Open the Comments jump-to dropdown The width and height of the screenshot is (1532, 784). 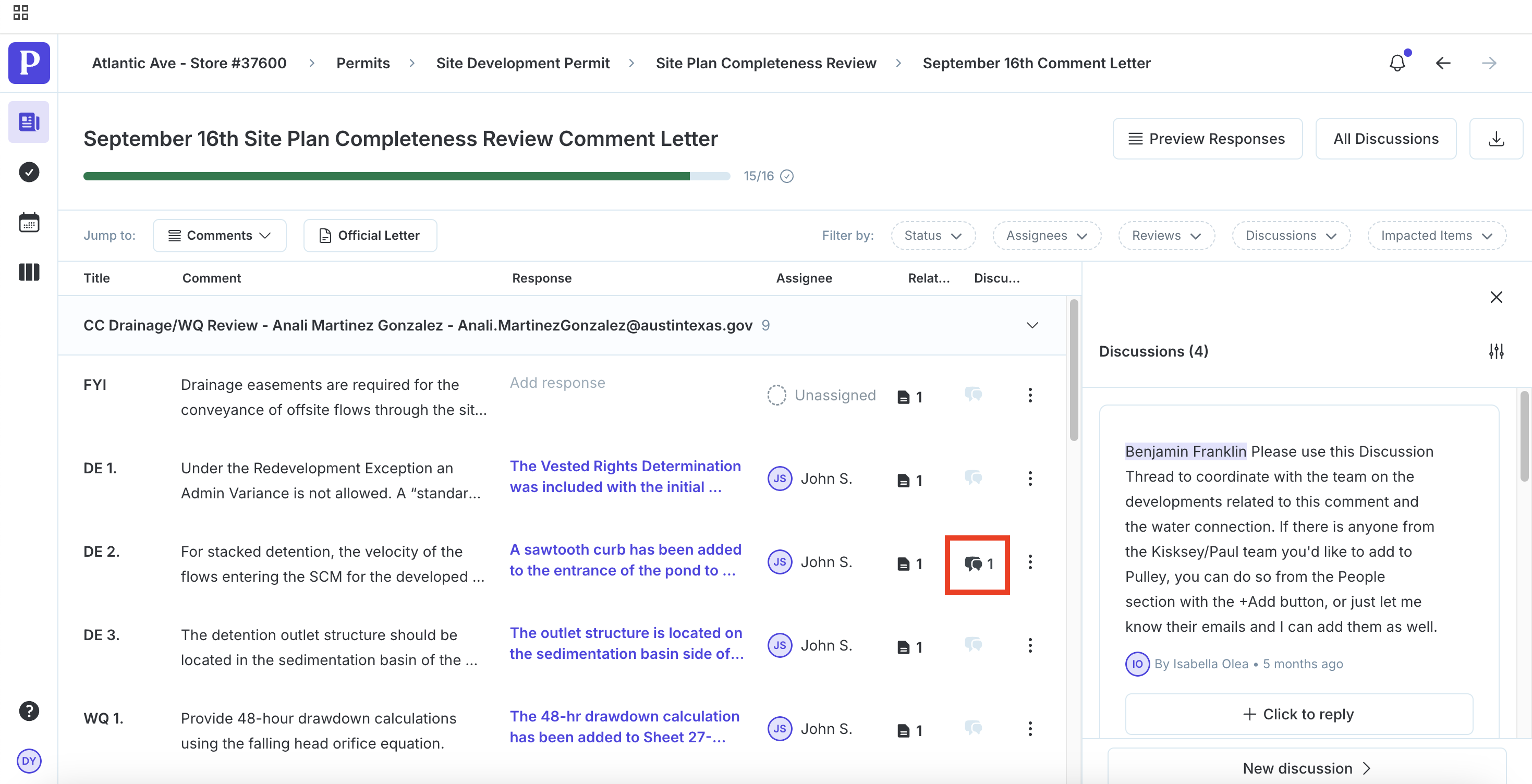(x=220, y=236)
